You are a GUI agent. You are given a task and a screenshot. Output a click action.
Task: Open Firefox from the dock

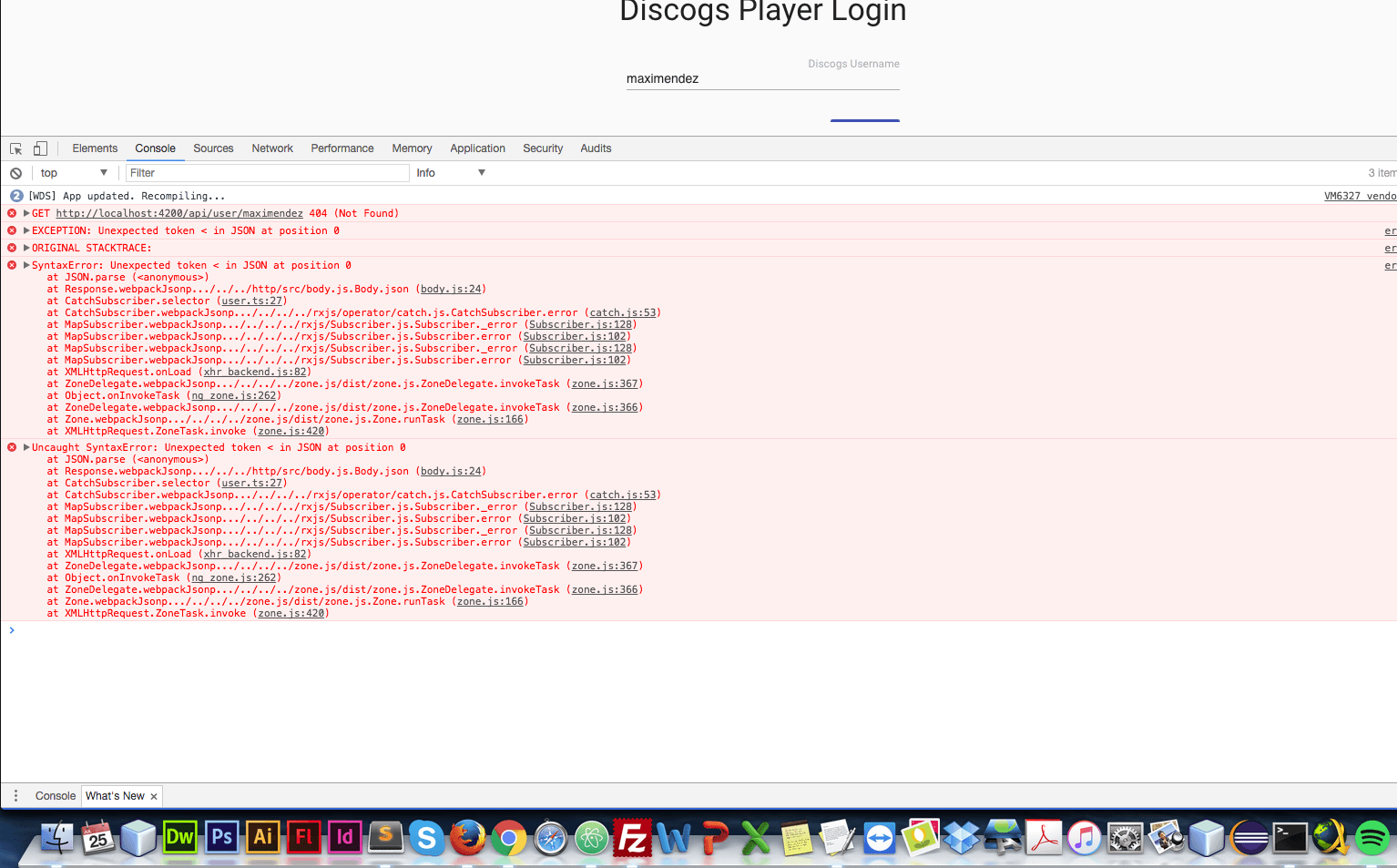468,838
